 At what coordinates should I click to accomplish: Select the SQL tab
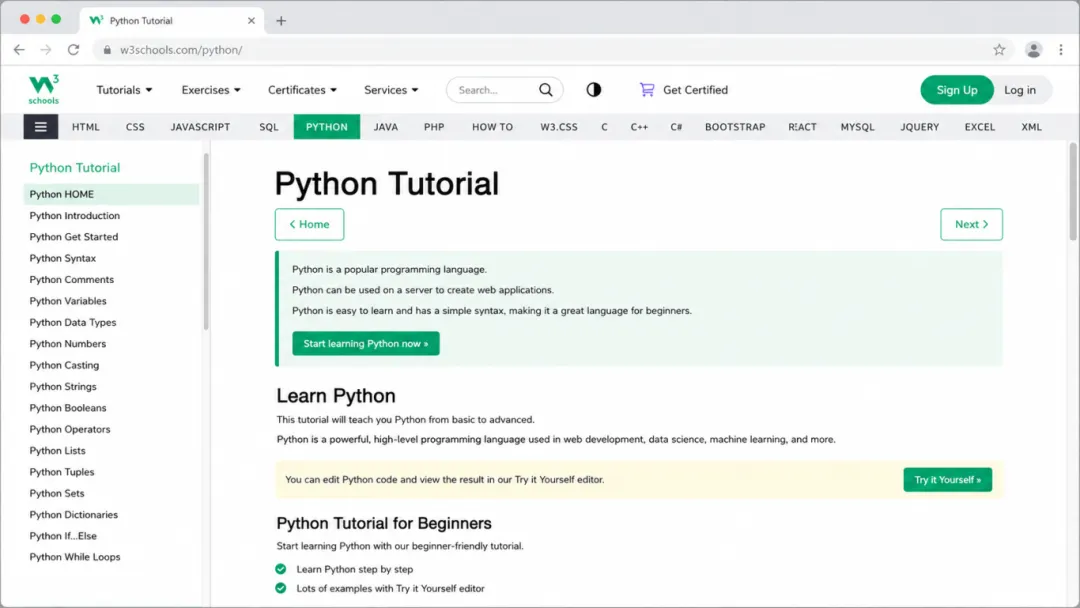269,127
